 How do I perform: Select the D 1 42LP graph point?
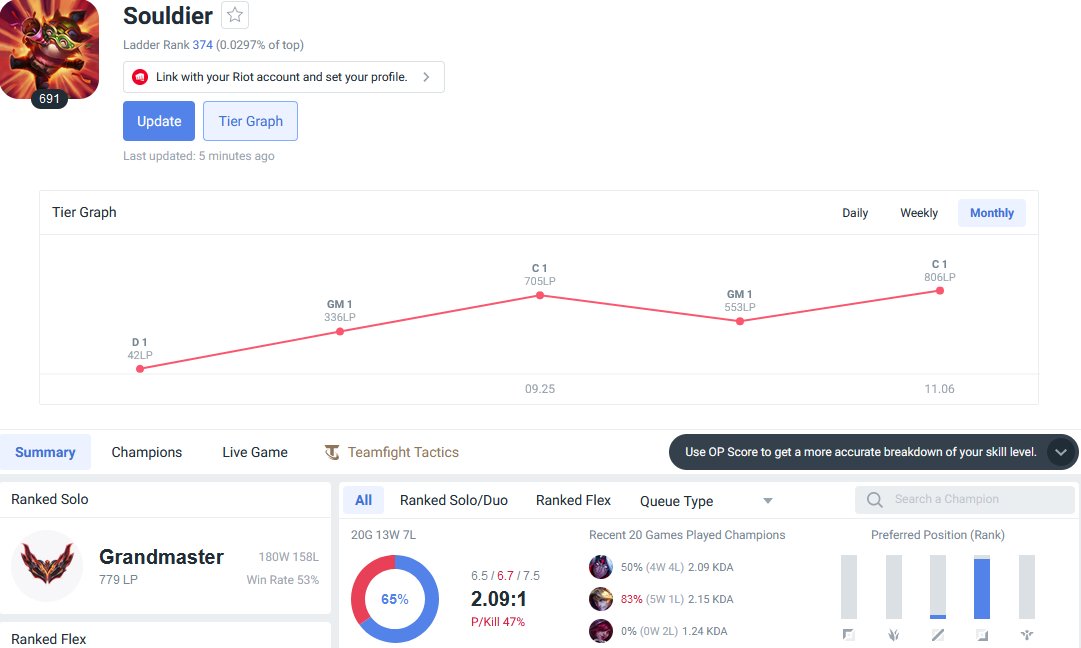(140, 369)
